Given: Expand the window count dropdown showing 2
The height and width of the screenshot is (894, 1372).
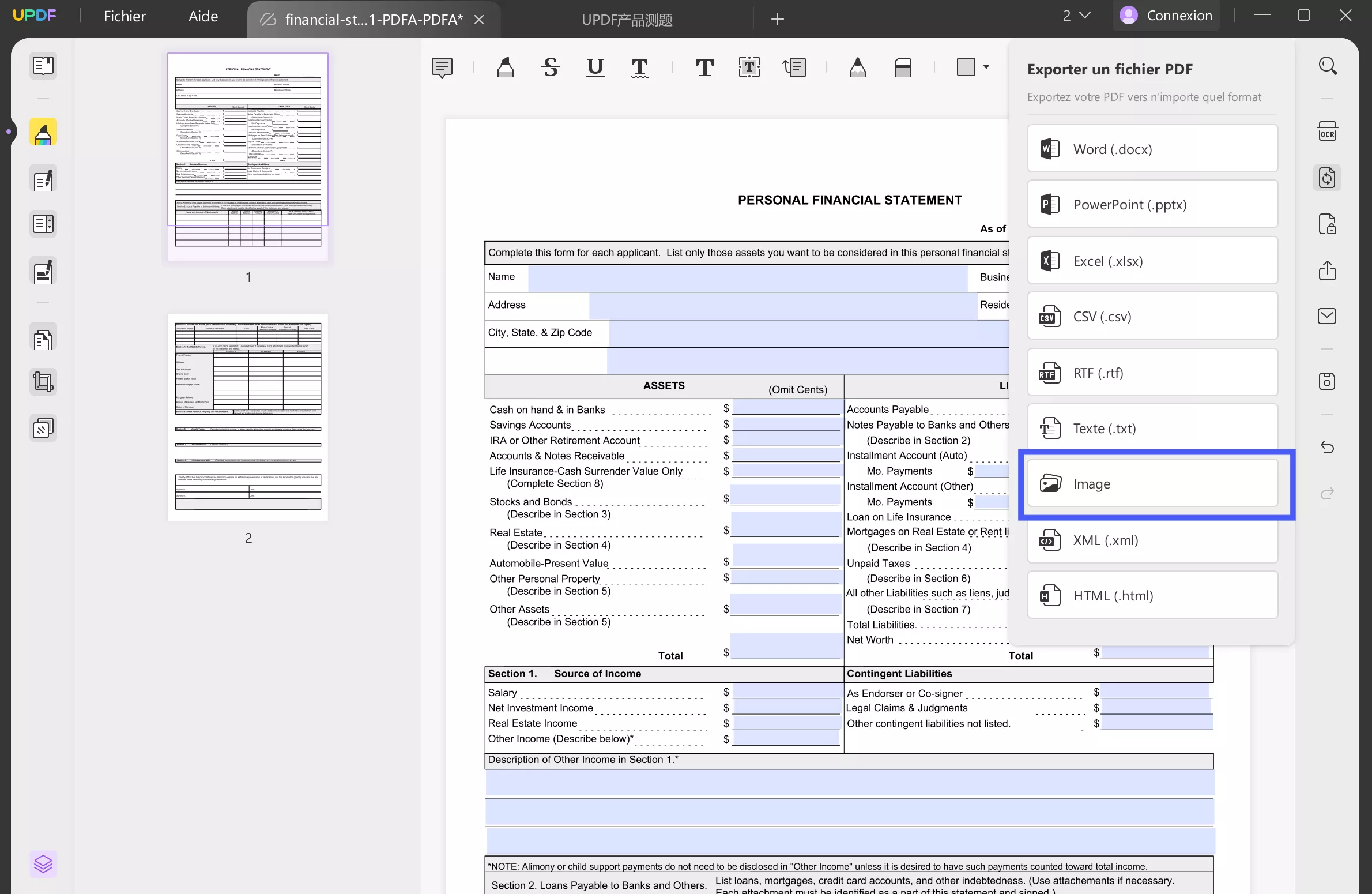Looking at the screenshot, I should point(1076,16).
